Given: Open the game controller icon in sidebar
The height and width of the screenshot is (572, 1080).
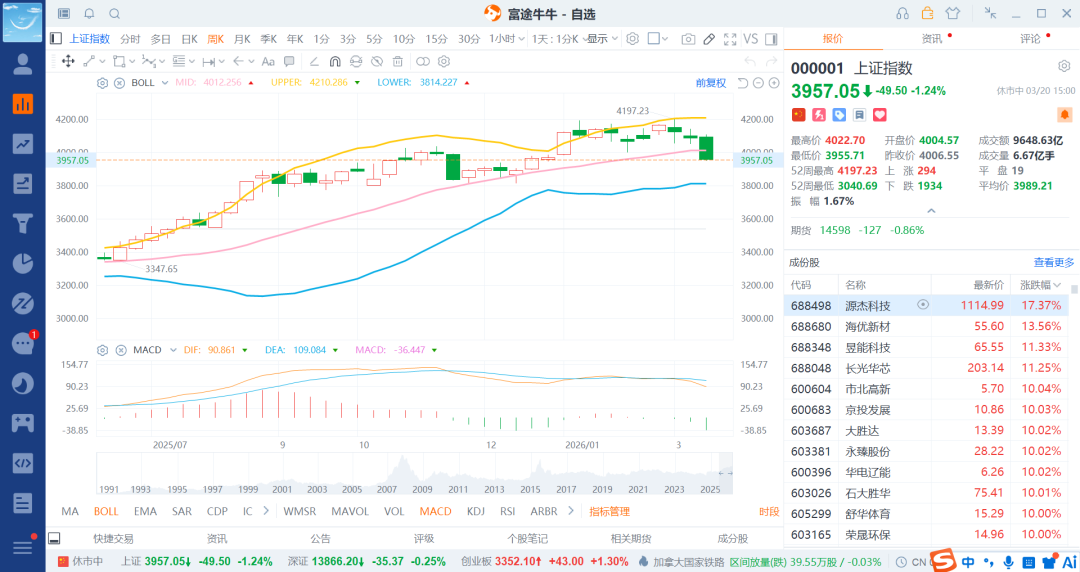Looking at the screenshot, I should 23,422.
